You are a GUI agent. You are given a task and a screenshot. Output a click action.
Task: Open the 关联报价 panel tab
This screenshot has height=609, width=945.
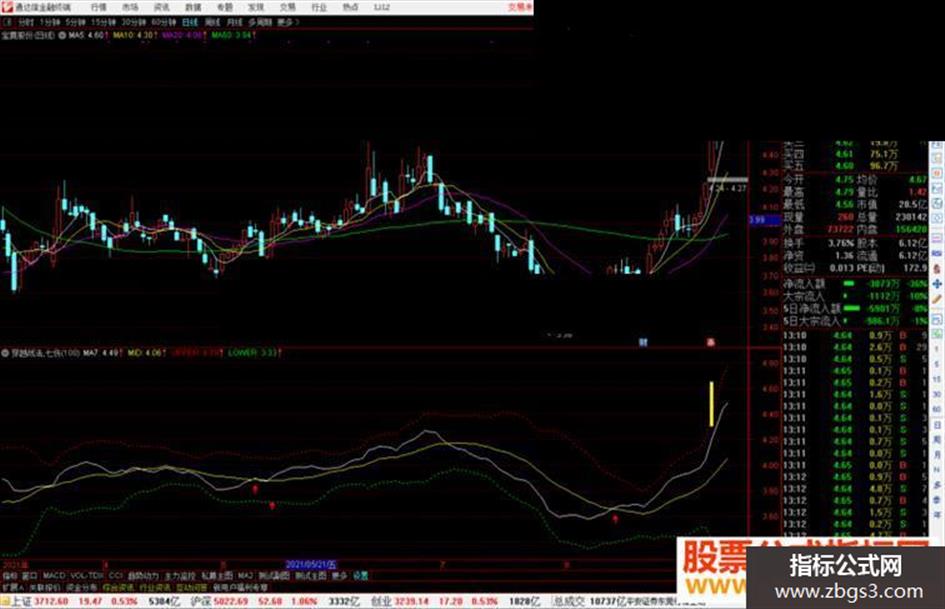[45, 587]
